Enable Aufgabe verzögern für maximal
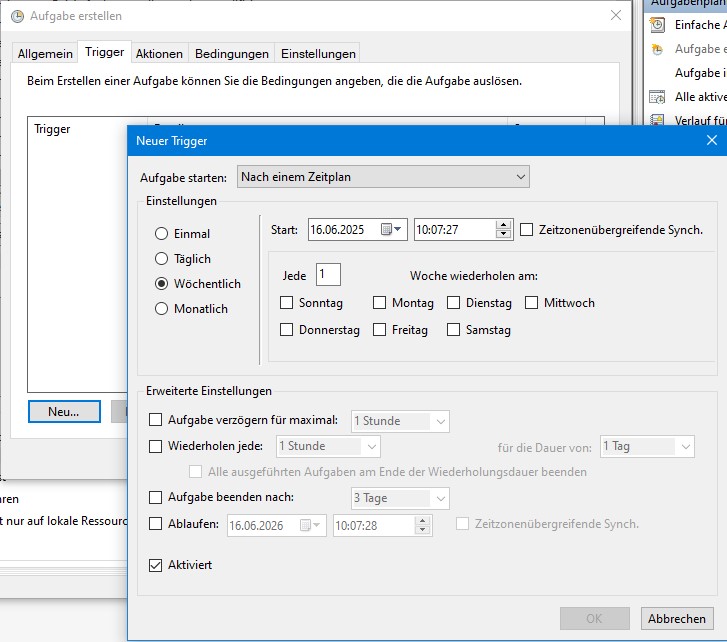Viewport: 727px width, 642px height. (x=155, y=420)
